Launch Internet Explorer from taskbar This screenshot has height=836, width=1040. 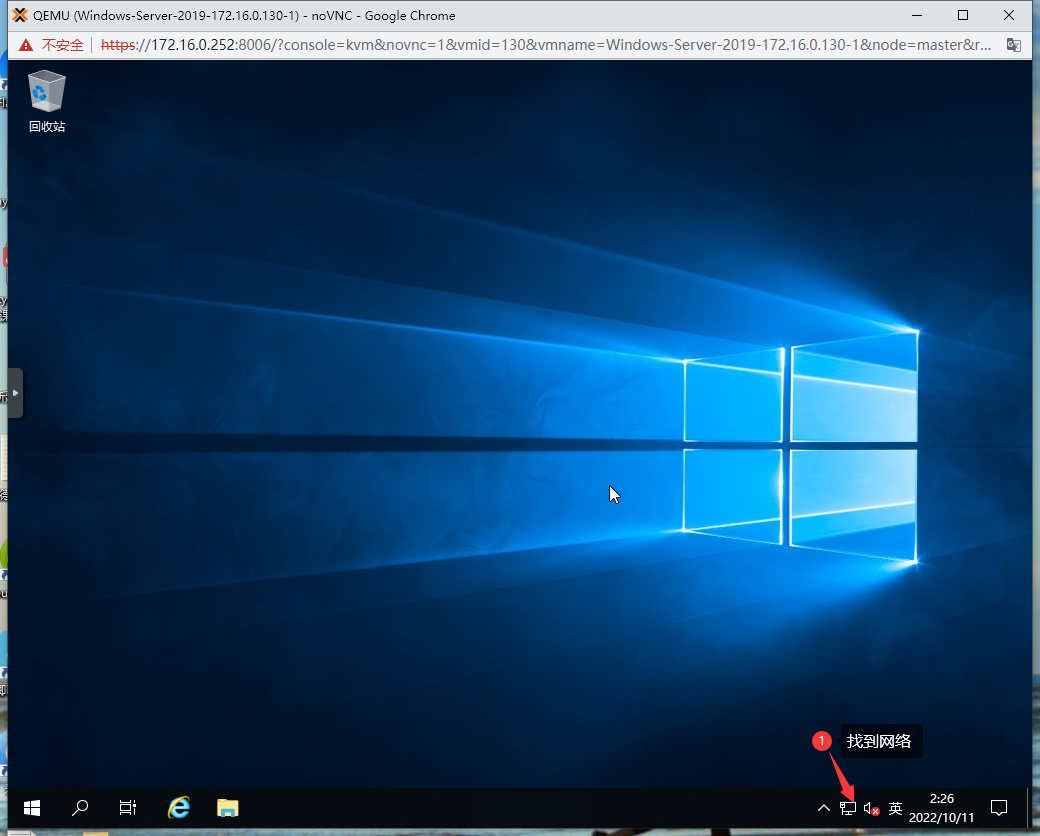coord(178,807)
